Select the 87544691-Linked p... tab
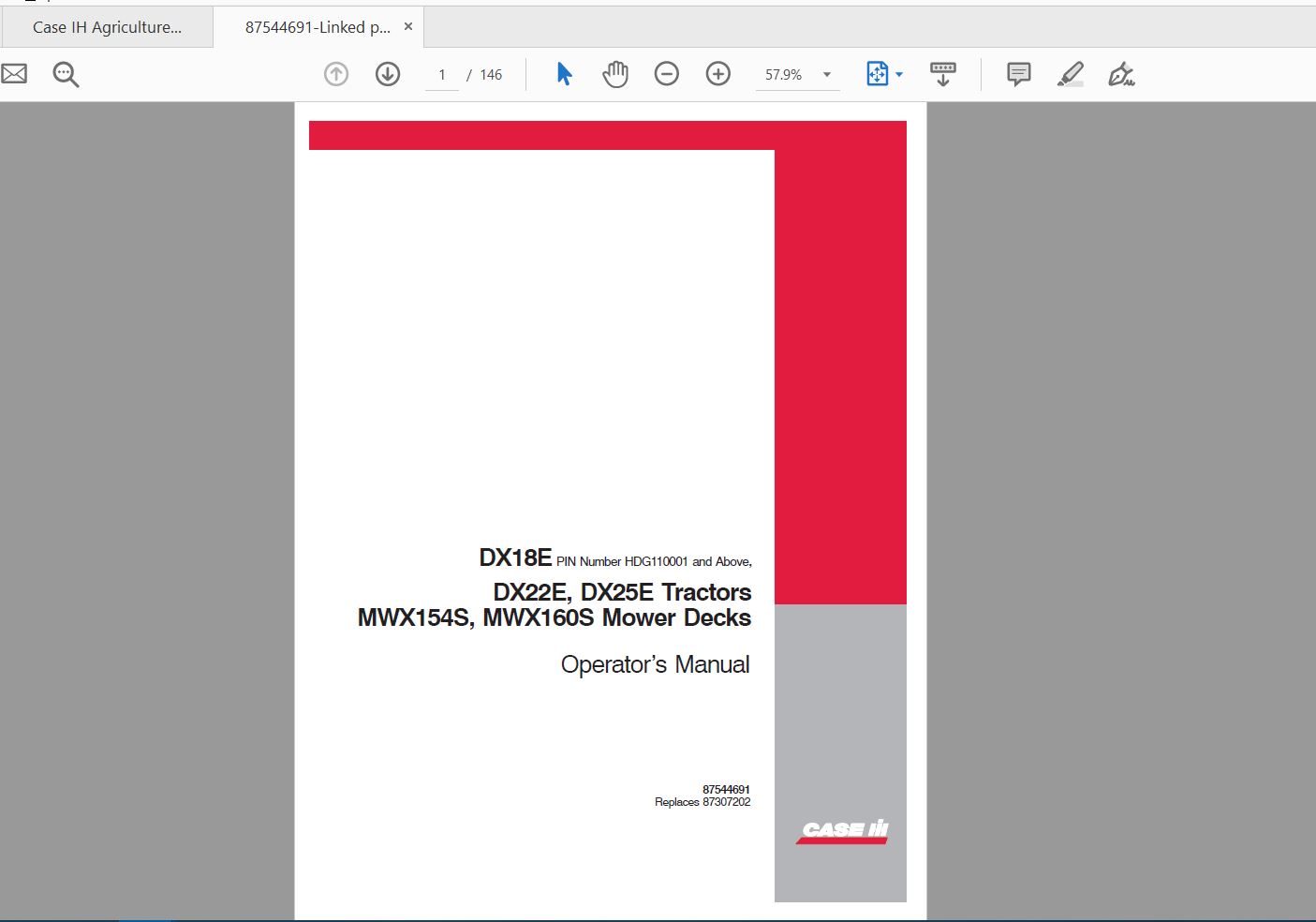 point(318,27)
